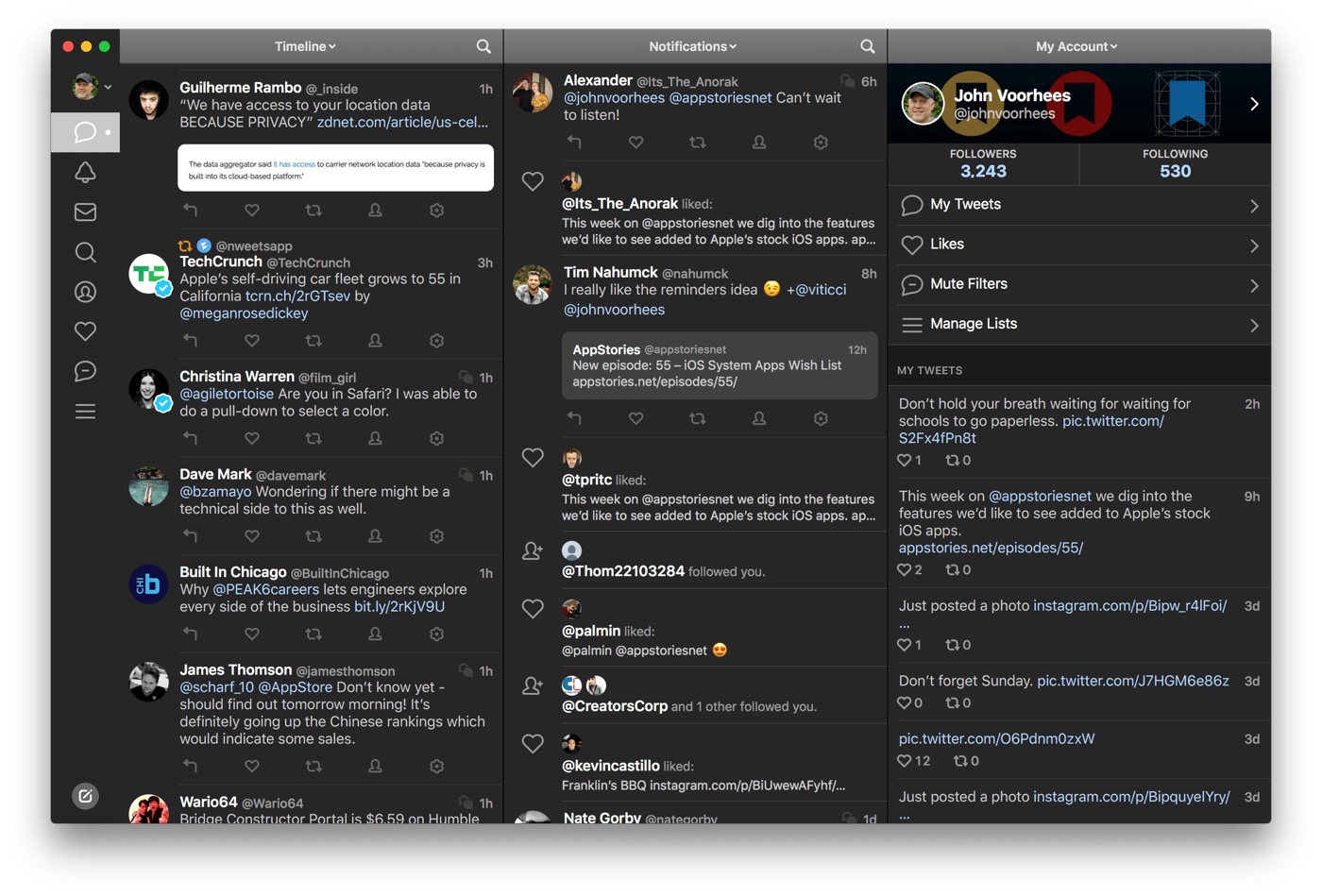
Task: View profile from Christina Warren's tweet
Action: 375,438
